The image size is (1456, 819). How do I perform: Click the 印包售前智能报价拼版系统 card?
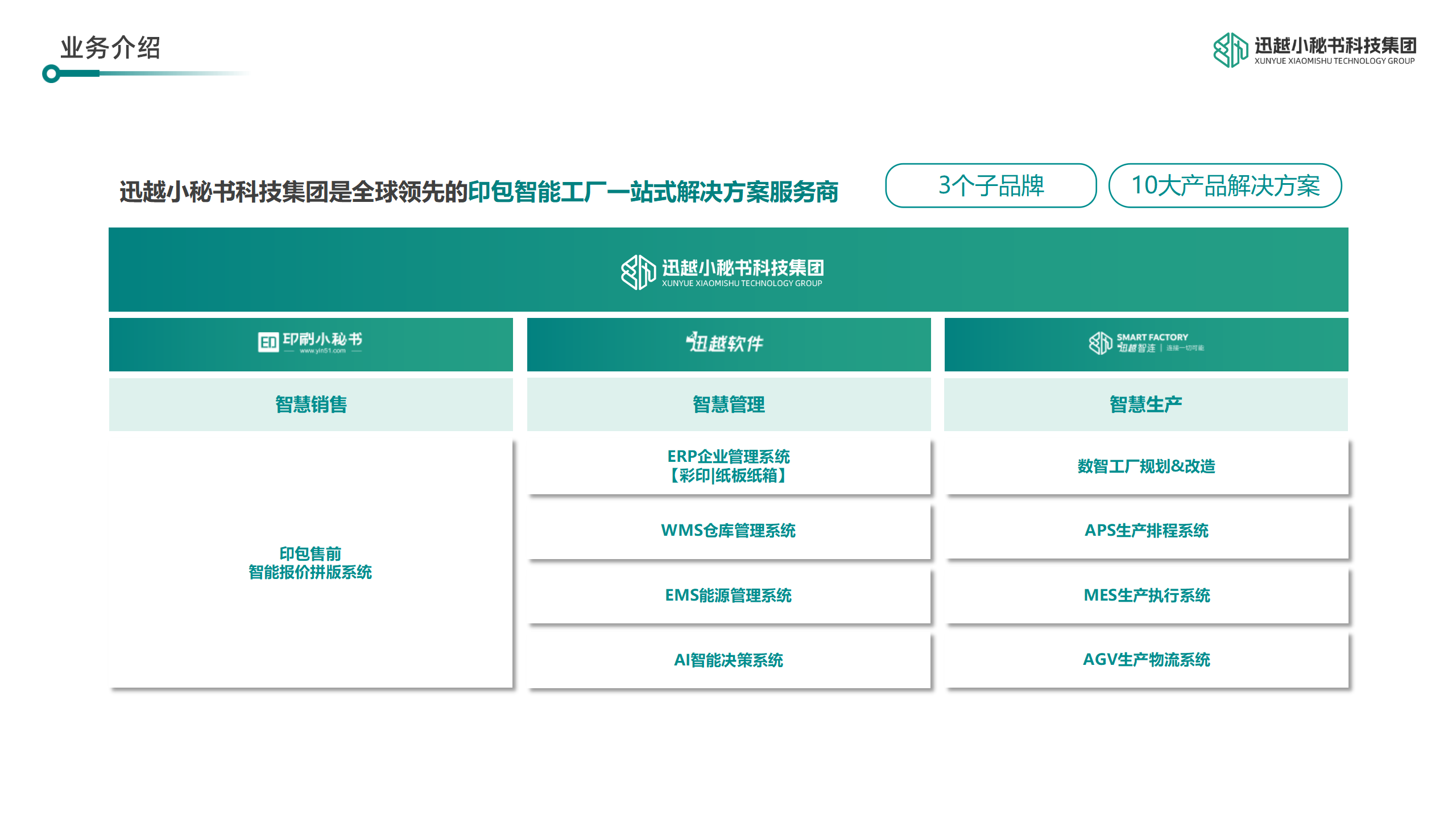311,563
